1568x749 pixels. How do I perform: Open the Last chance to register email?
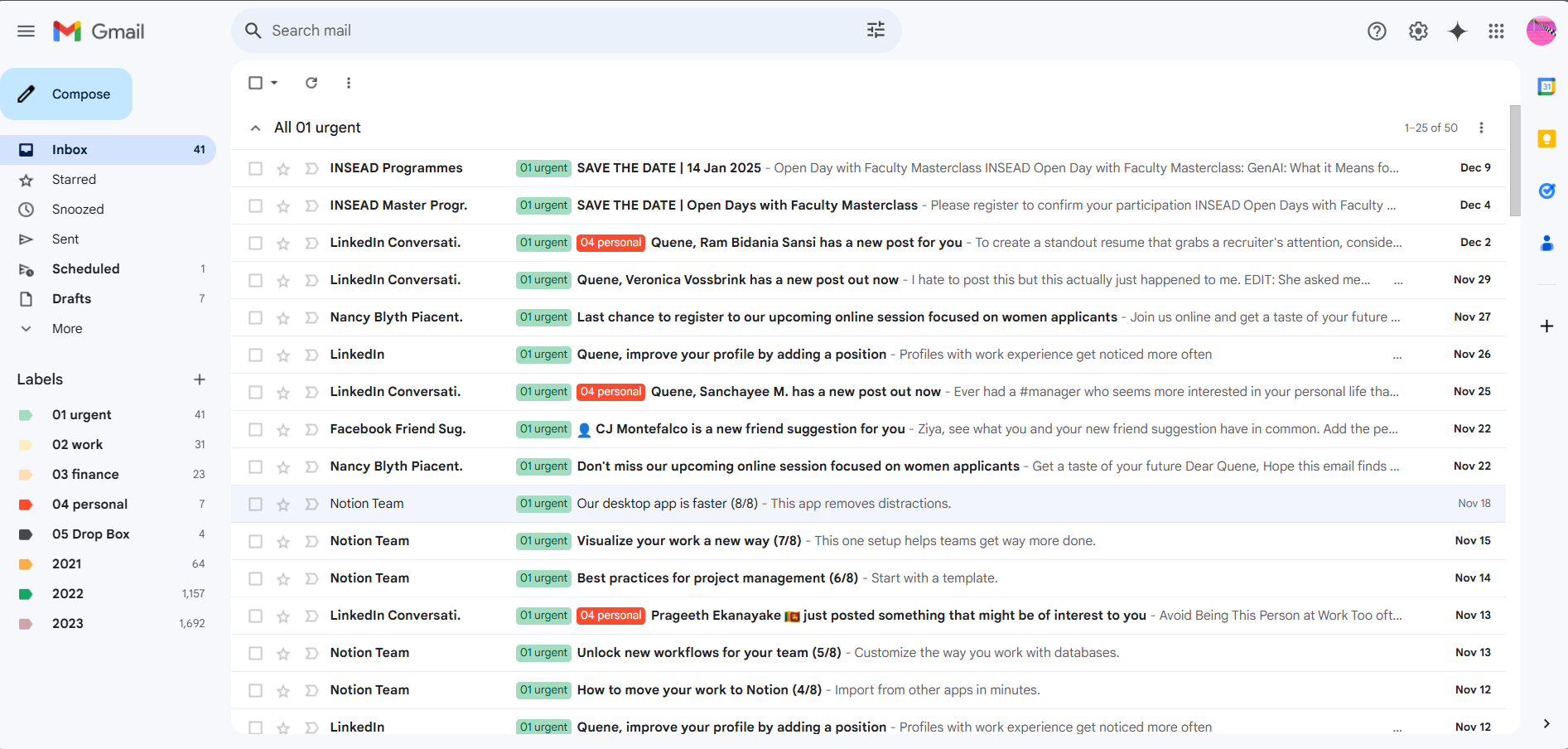click(868, 317)
